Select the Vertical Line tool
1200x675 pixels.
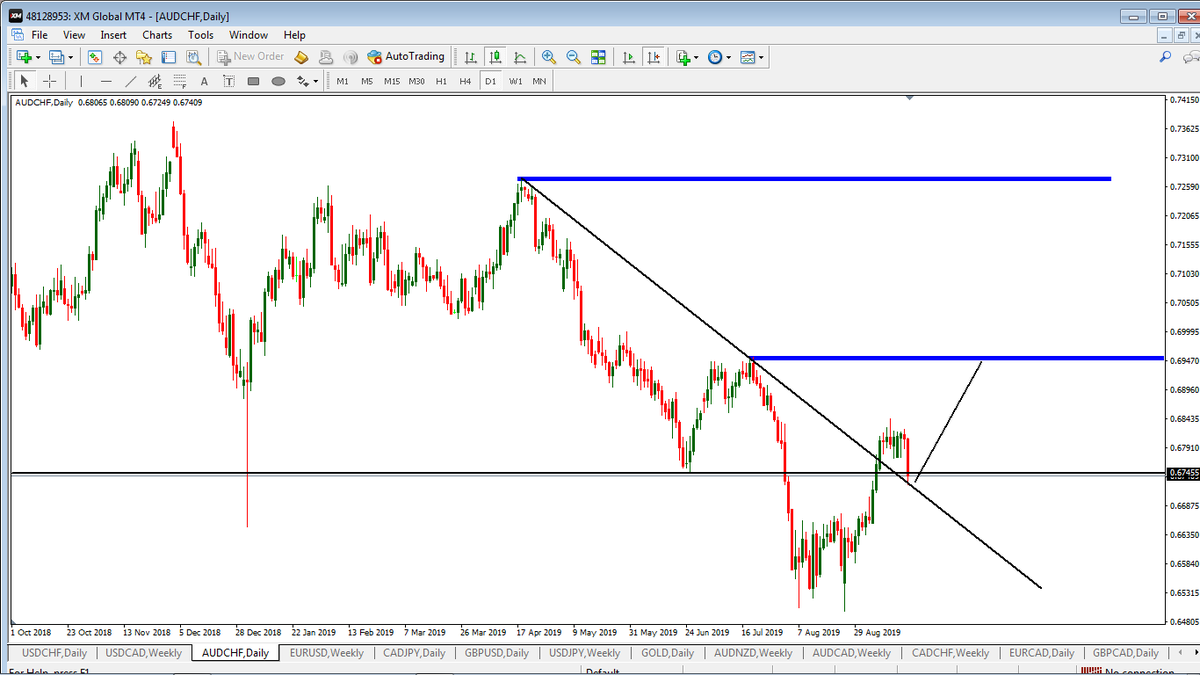[x=81, y=81]
